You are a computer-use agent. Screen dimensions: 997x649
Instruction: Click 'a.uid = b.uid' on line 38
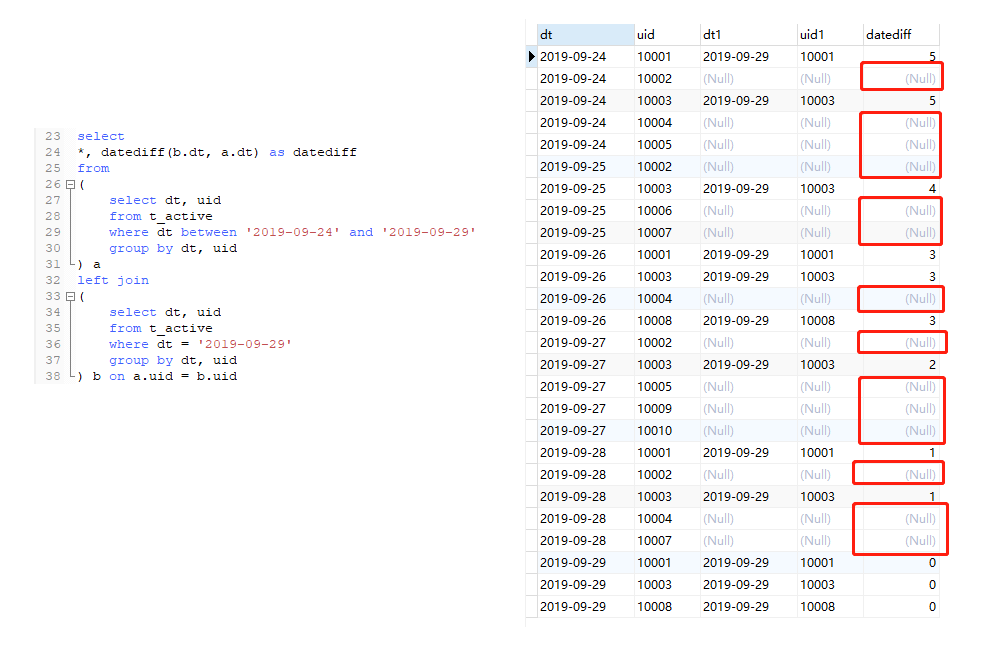[184, 376]
